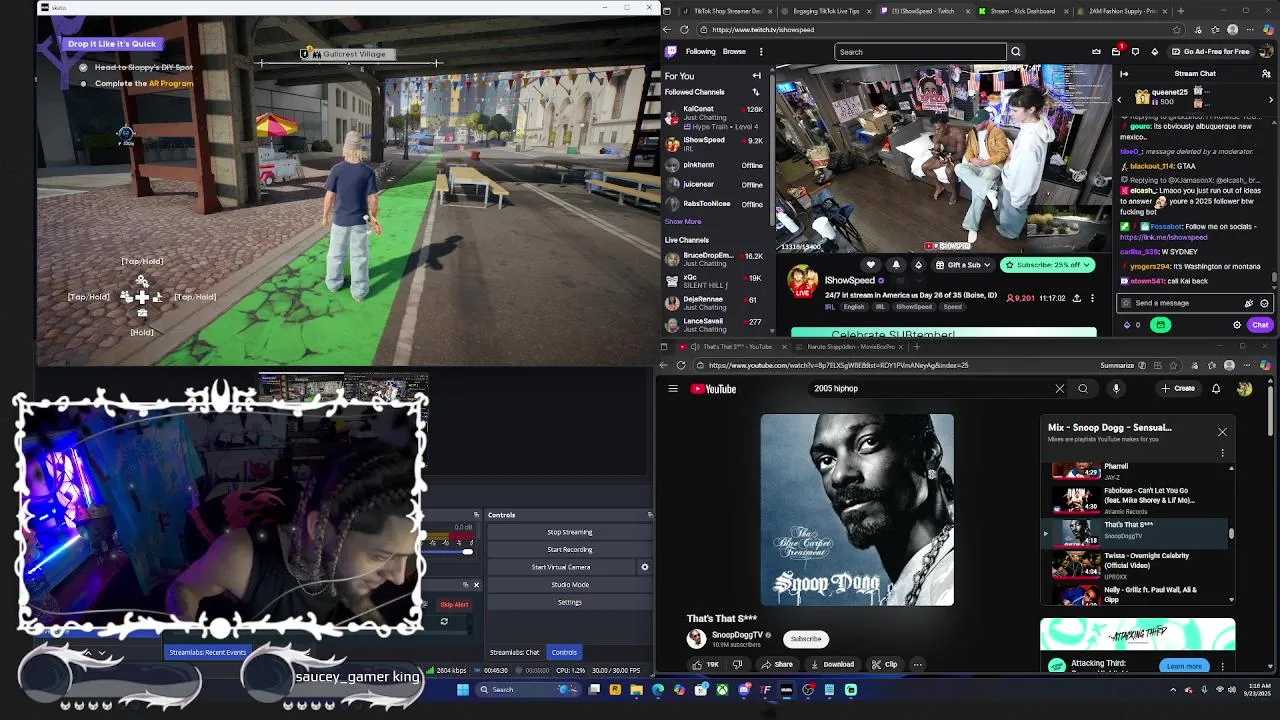Share the IShowSpeed stream
Screen dimensions: 1280x720
(x=1076, y=298)
